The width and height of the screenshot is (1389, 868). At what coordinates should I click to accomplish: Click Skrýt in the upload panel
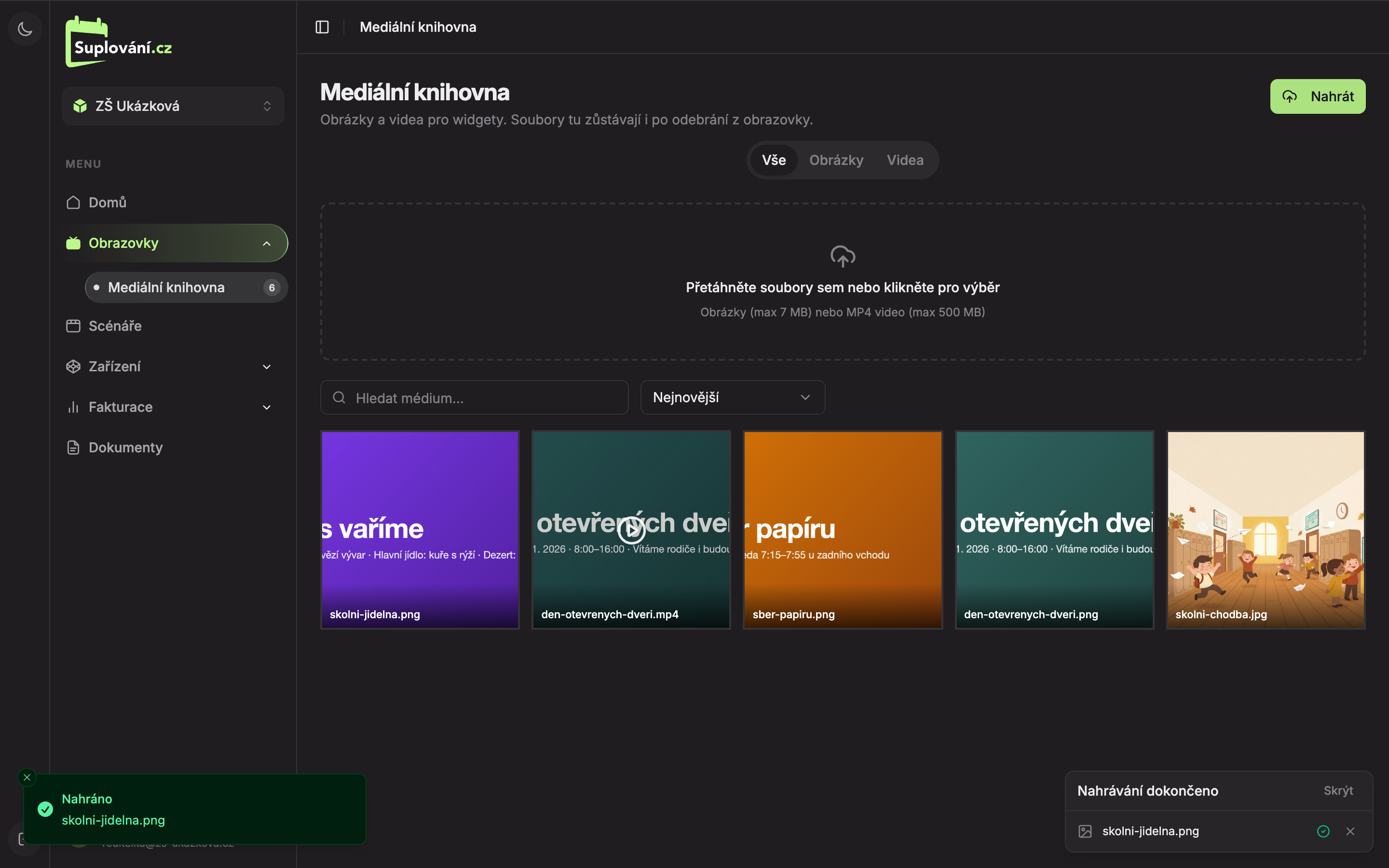pyautogui.click(x=1338, y=790)
